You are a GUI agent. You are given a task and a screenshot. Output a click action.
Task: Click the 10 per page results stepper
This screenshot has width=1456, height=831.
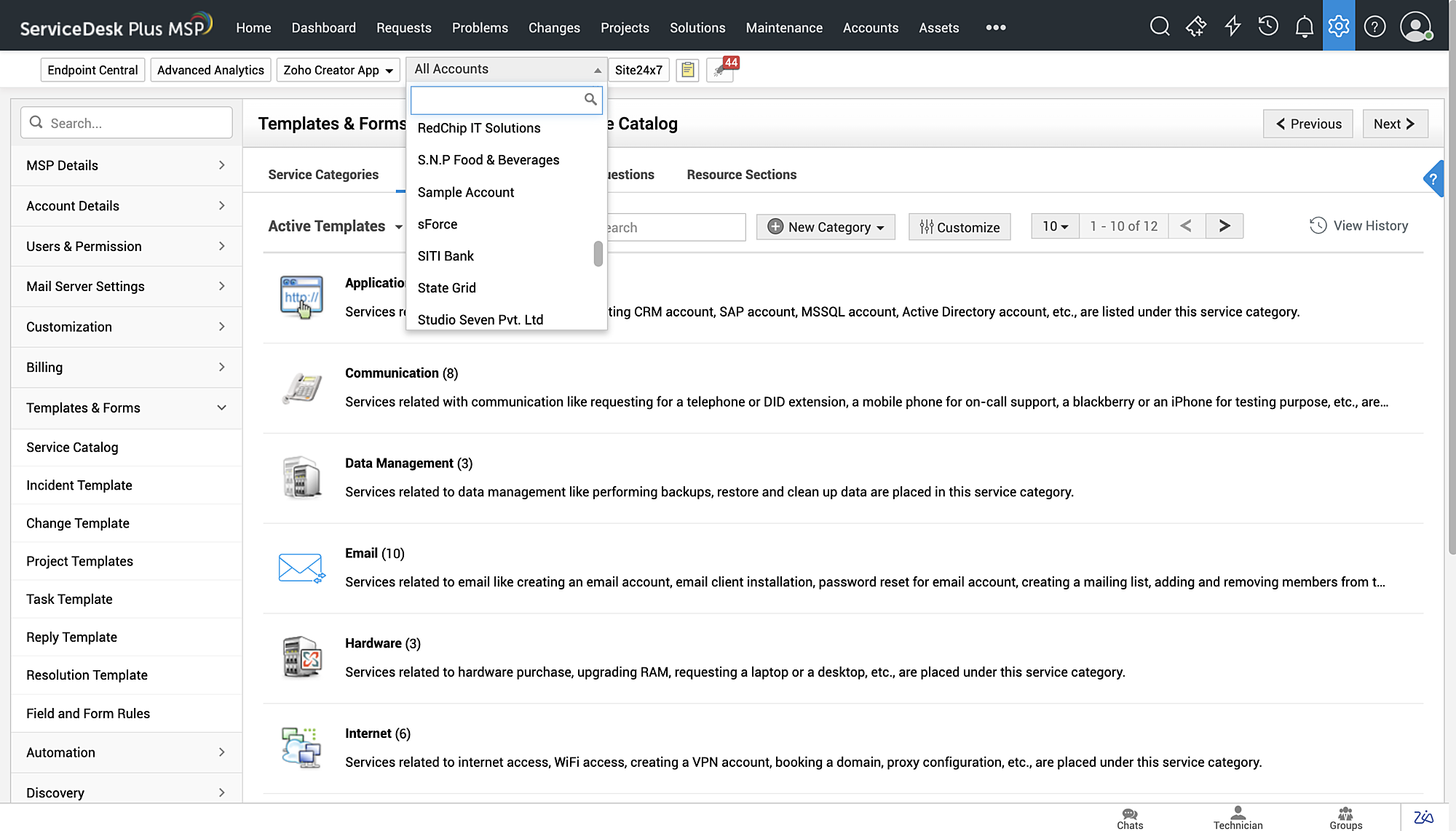tap(1053, 226)
